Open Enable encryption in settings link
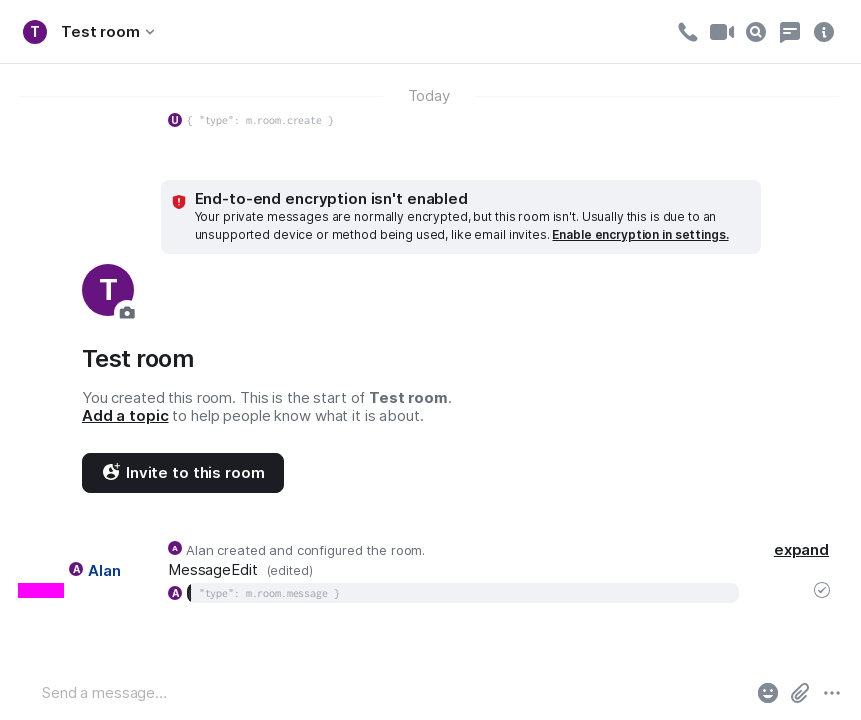Viewport: 861px width, 720px height. 640,235
